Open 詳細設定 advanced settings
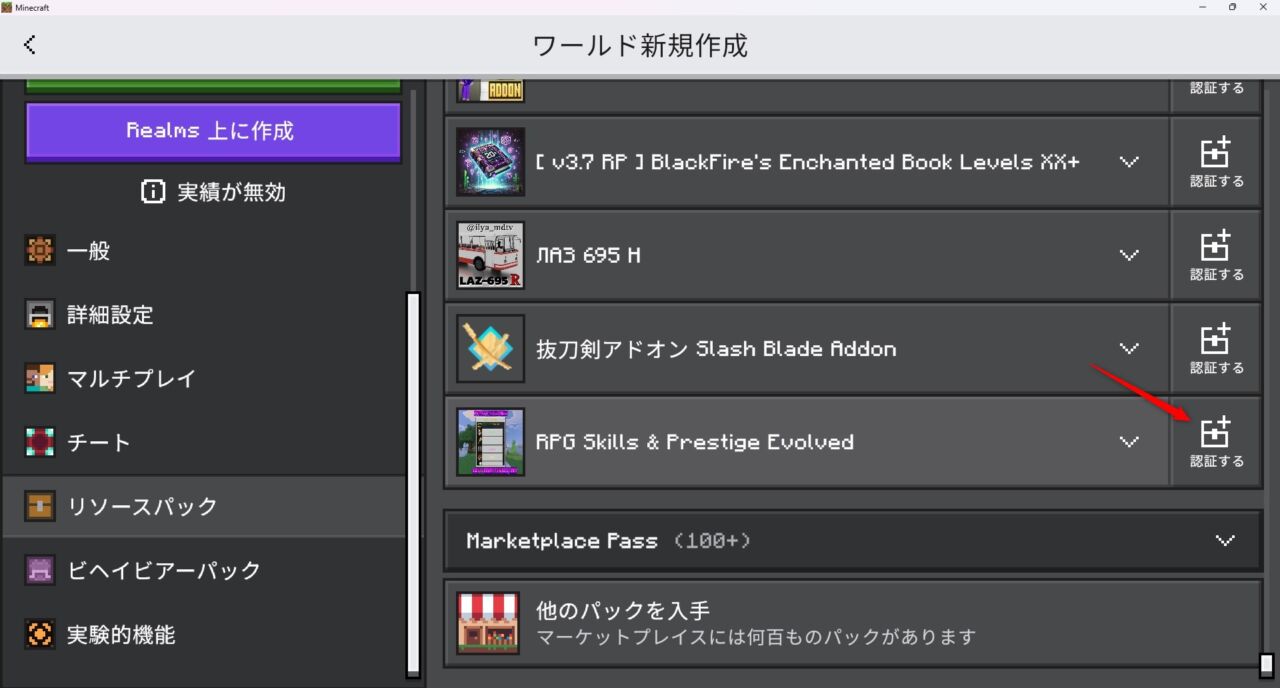1280x688 pixels. (205, 315)
